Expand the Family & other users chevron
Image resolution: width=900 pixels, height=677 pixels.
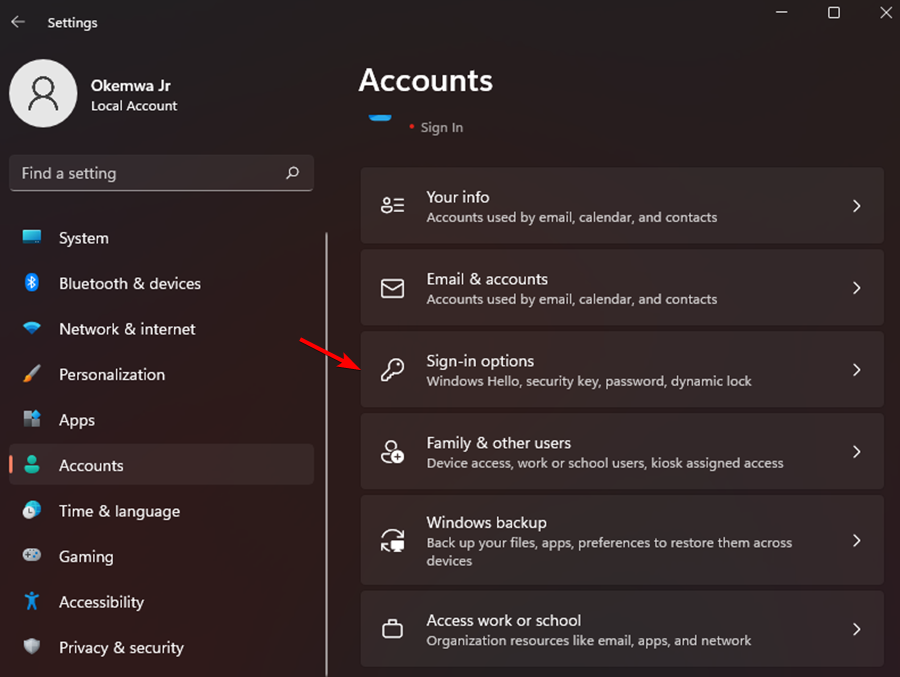[857, 451]
